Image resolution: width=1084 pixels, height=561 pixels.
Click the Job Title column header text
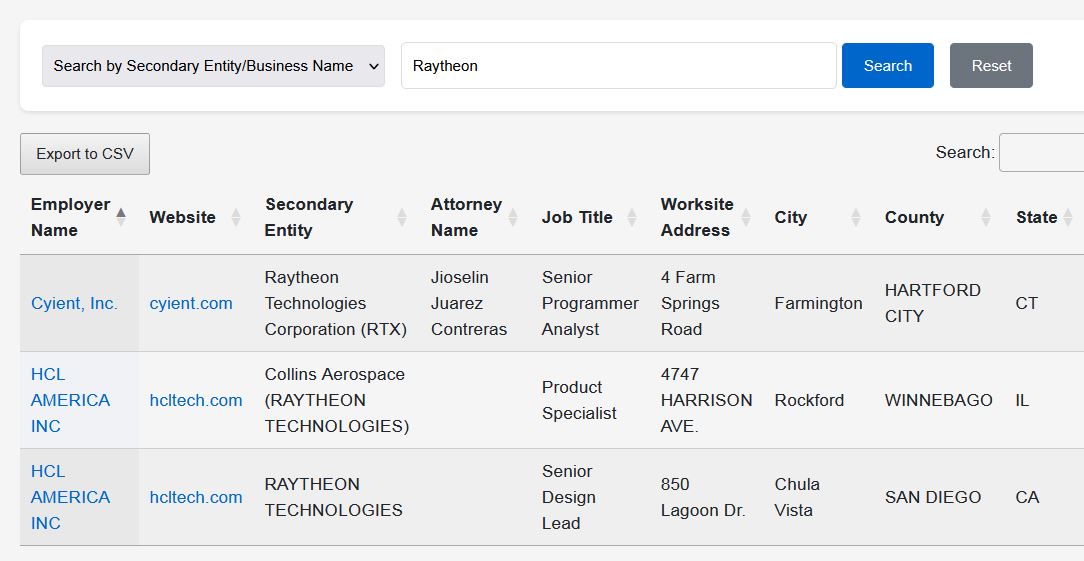577,217
